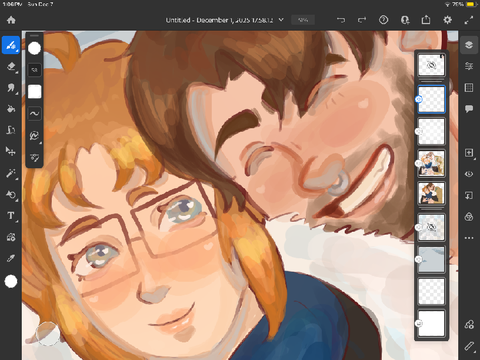Select the Clone Stamp tool
The image size is (480, 360).
(x=11, y=130)
